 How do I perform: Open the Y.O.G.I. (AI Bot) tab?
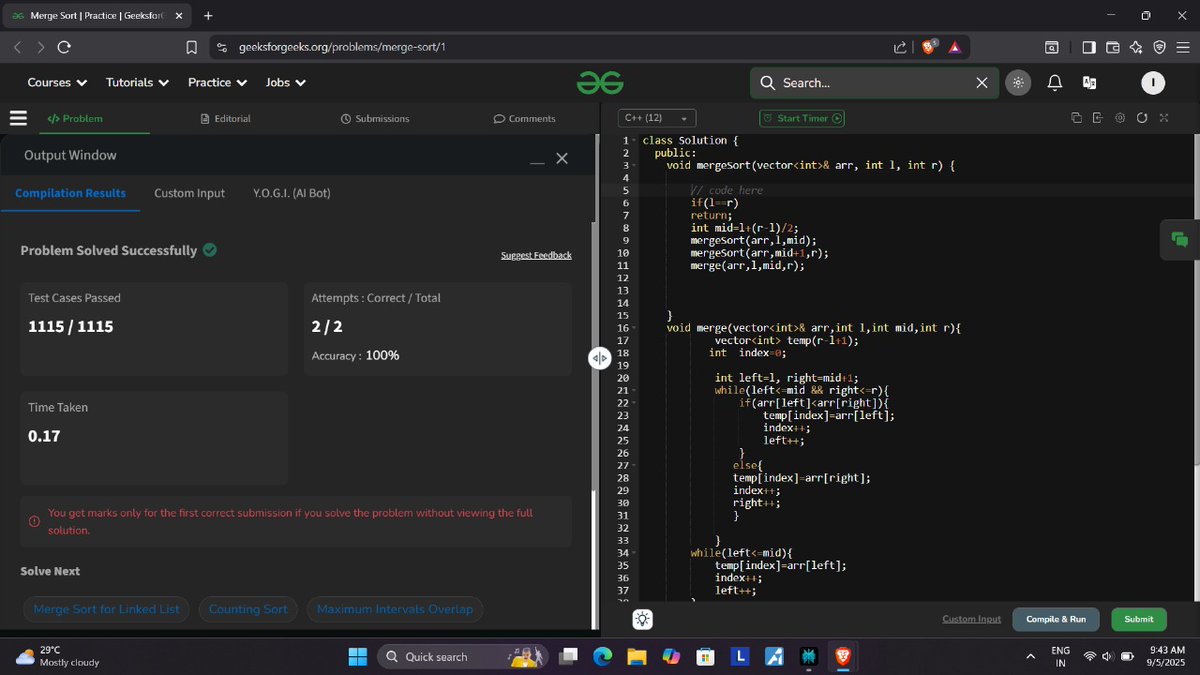coord(292,193)
